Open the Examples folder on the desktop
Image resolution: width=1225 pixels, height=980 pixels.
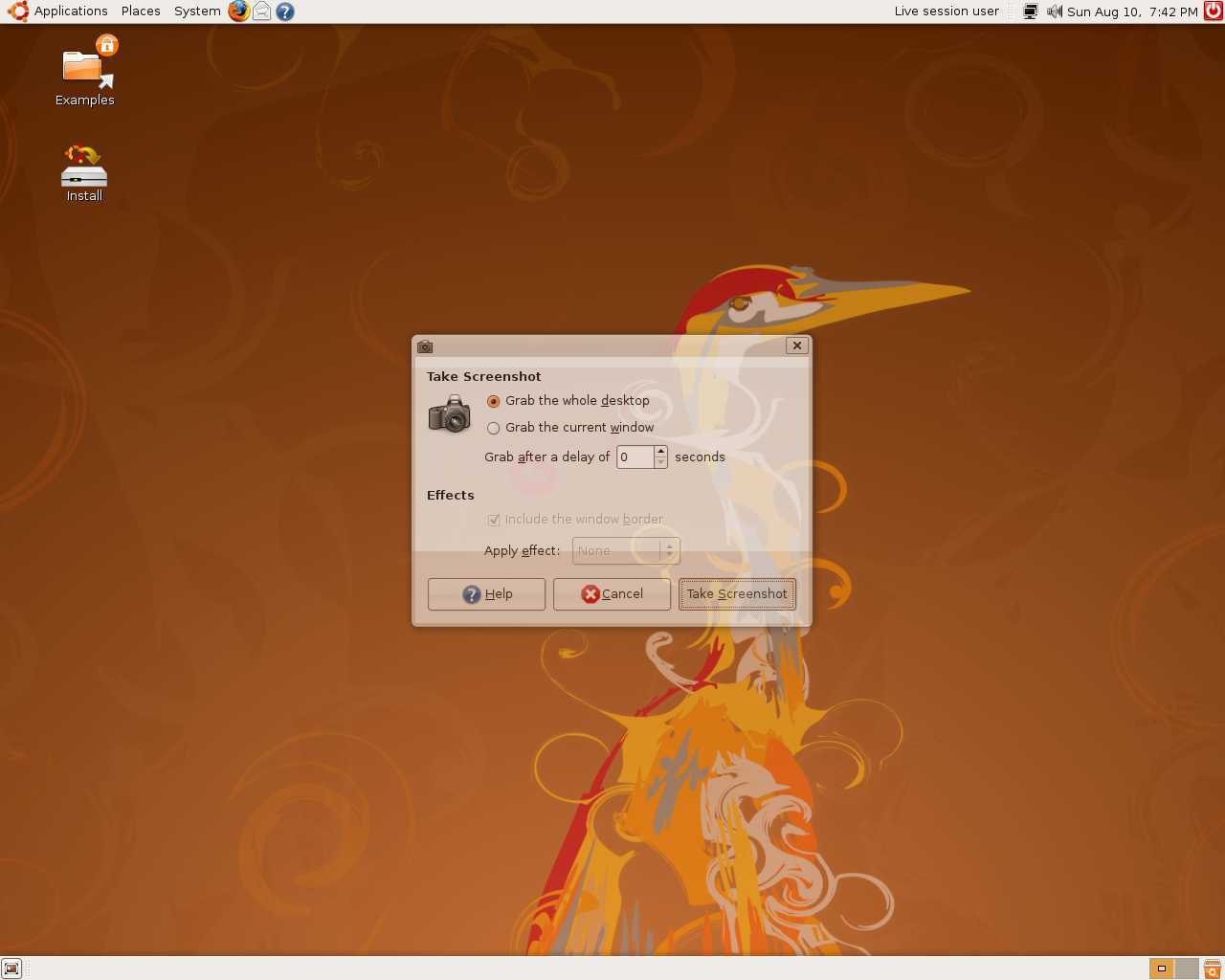tap(84, 67)
